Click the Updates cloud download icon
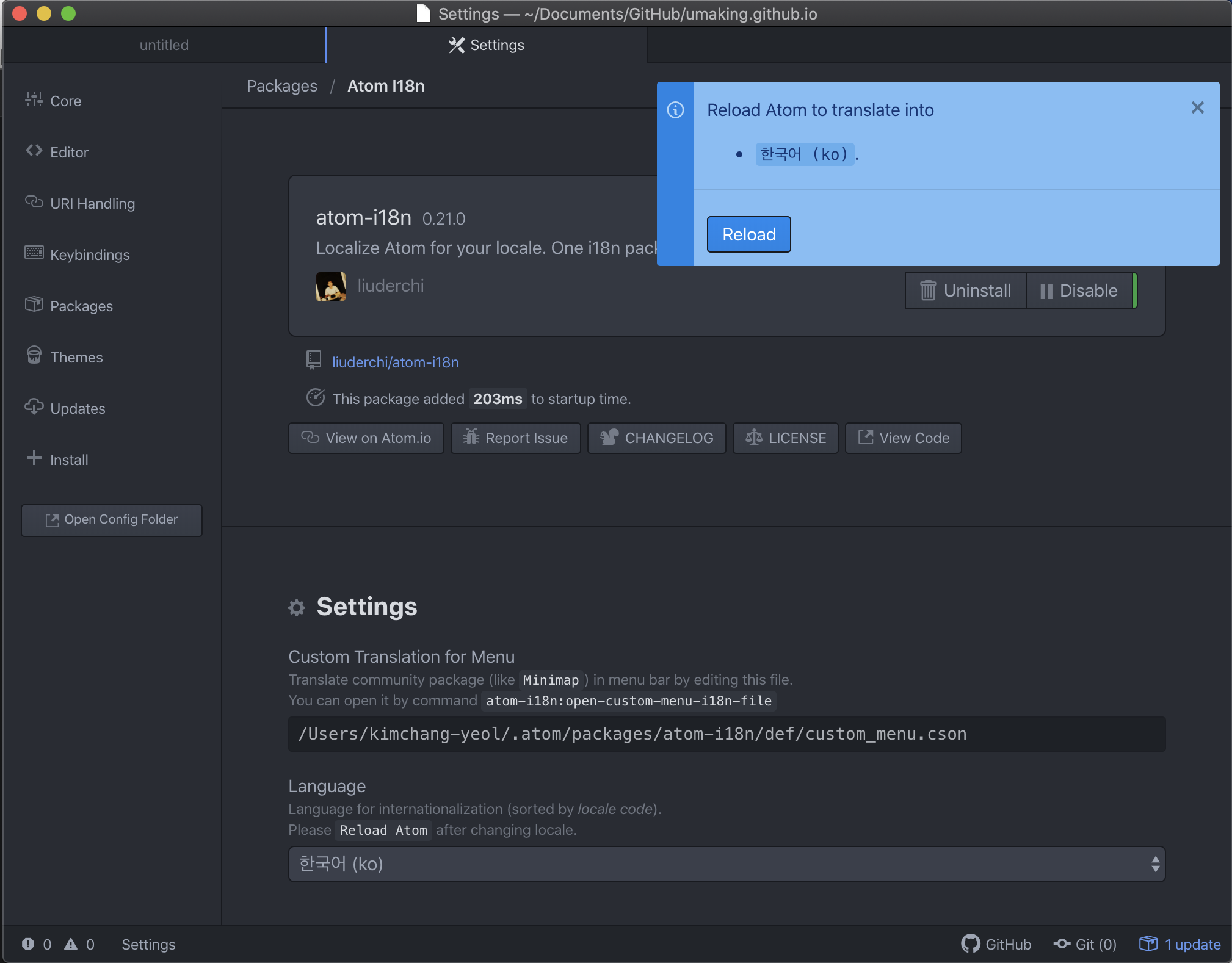The height and width of the screenshot is (963, 1232). (x=34, y=406)
